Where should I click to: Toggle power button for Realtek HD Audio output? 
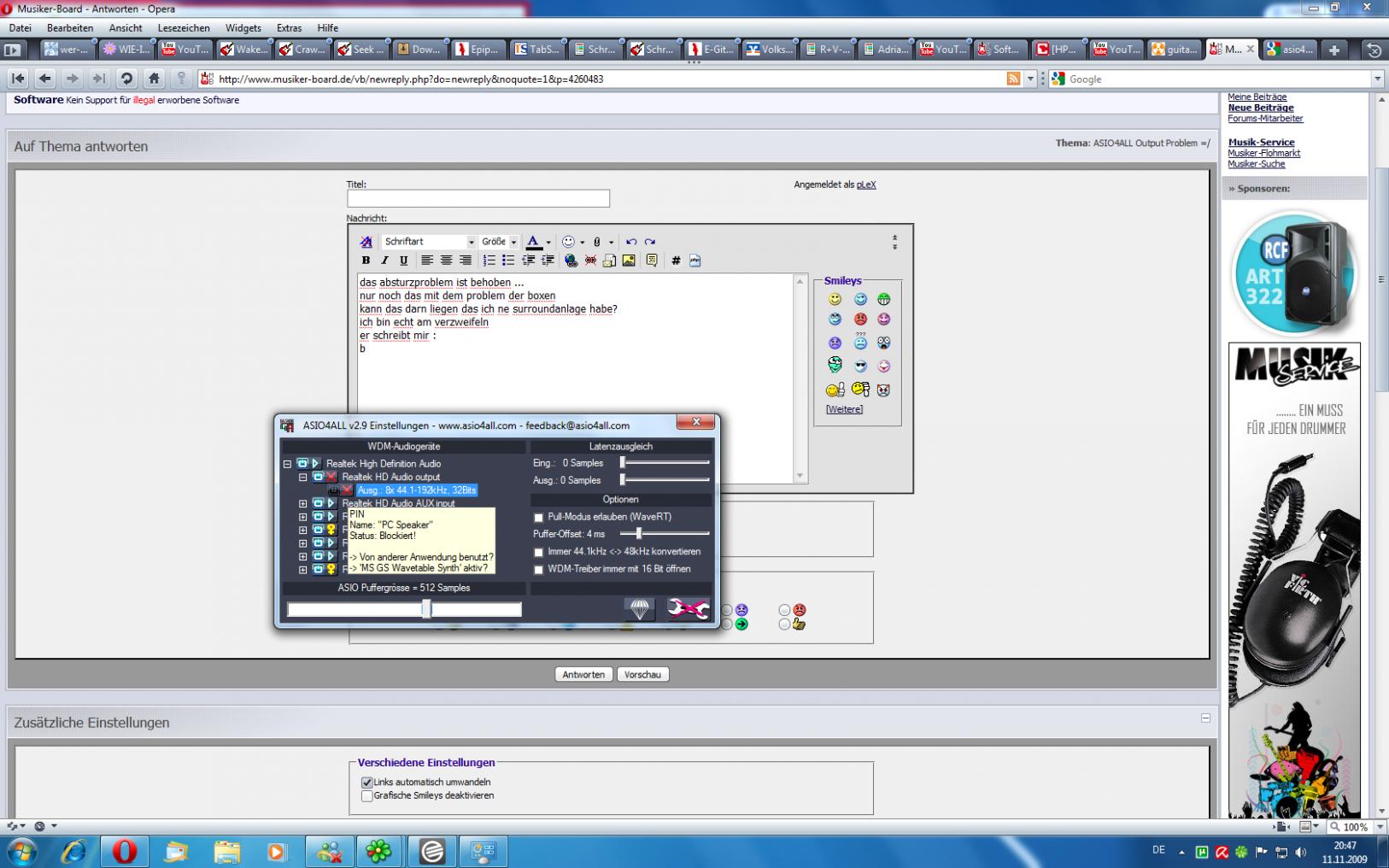[318, 477]
